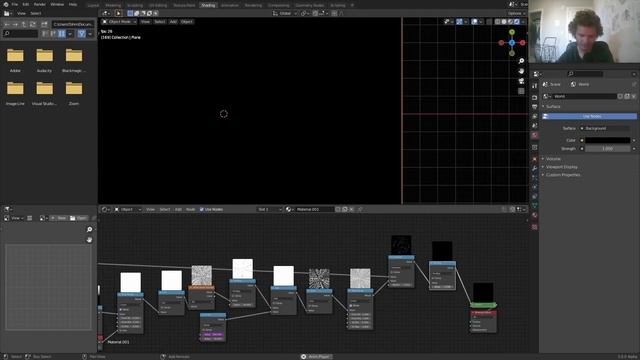Image resolution: width=640 pixels, height=360 pixels.
Task: Toggle Use Nodes checkbox in node editor
Action: pos(202,209)
